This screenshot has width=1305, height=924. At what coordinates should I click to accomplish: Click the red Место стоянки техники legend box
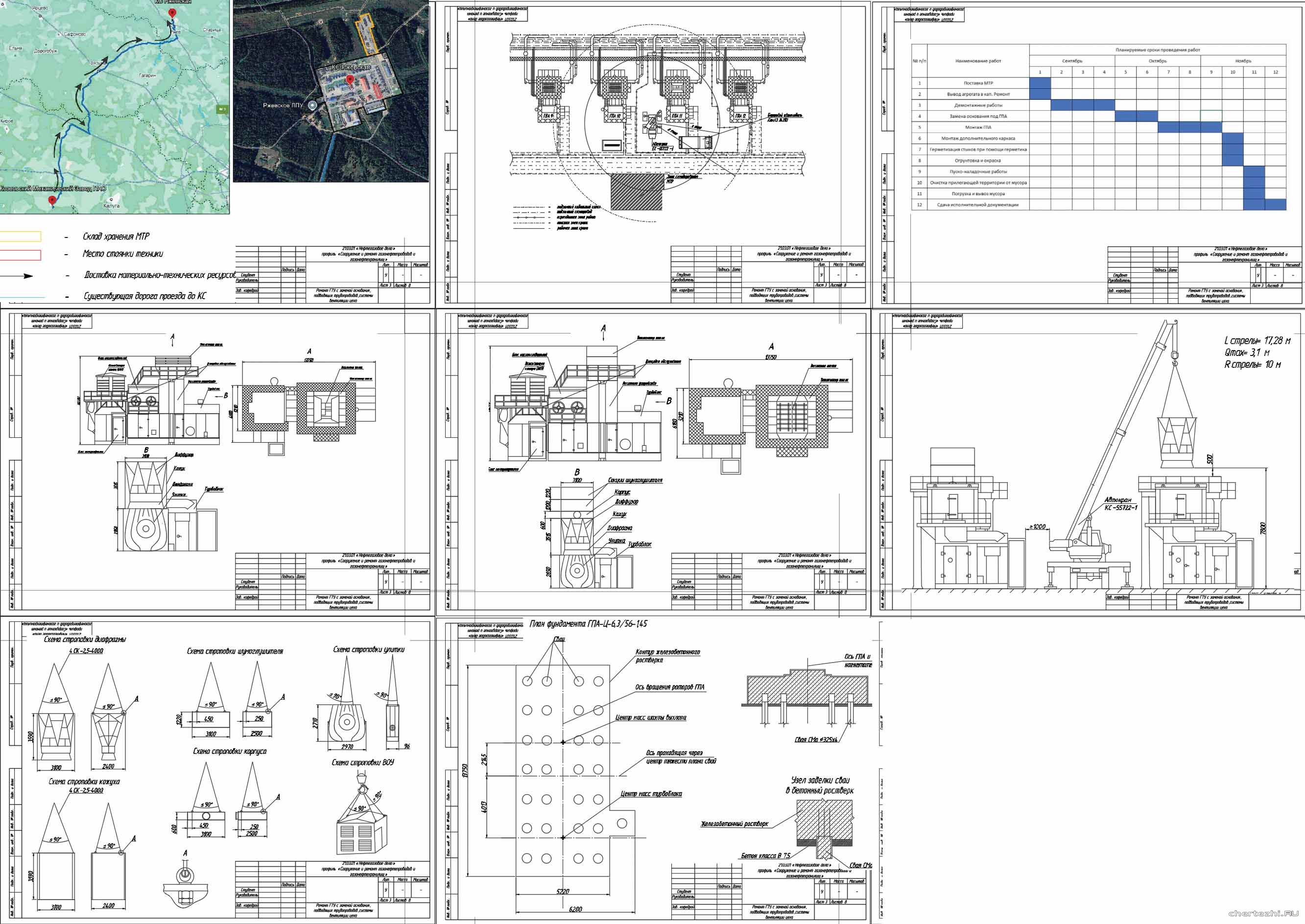21,255
